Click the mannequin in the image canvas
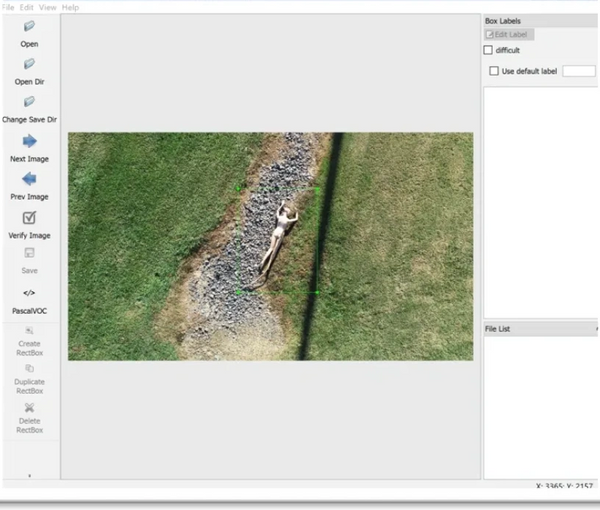Viewport: 600px width, 510px height. pos(277,238)
